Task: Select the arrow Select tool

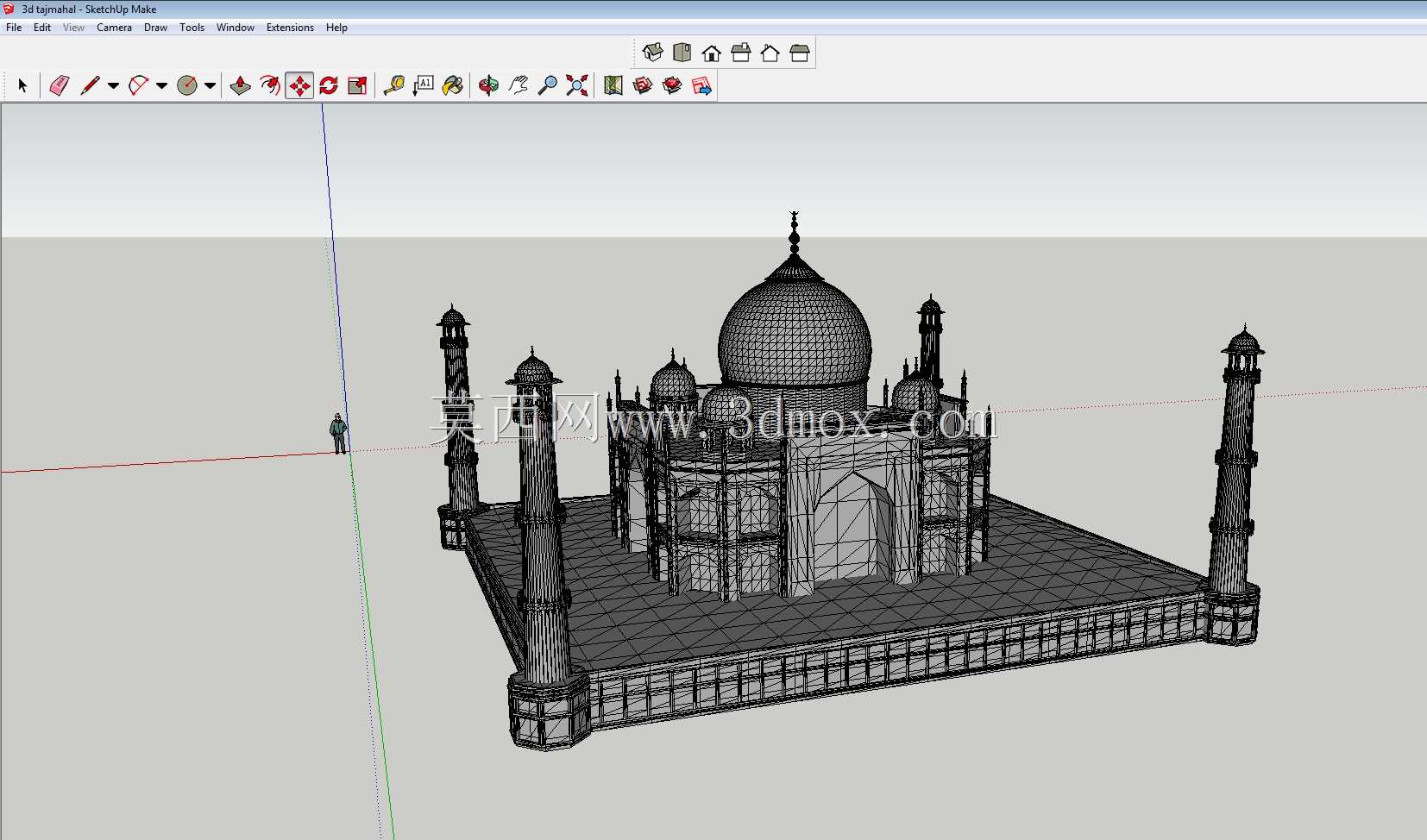Action: click(x=22, y=85)
